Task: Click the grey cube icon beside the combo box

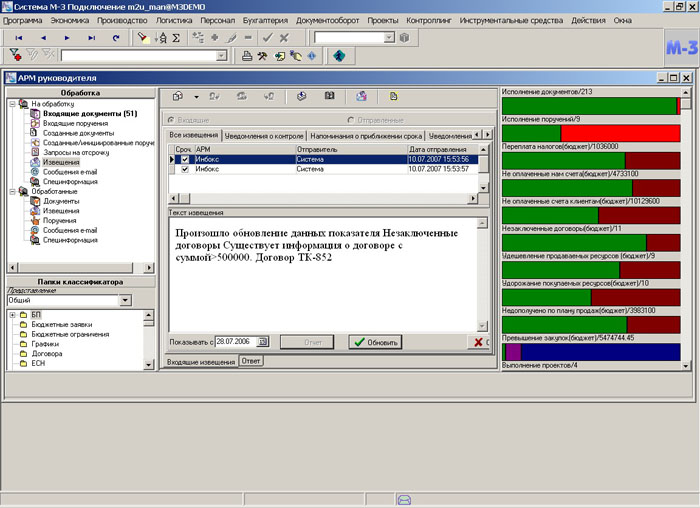Action: coord(404,37)
